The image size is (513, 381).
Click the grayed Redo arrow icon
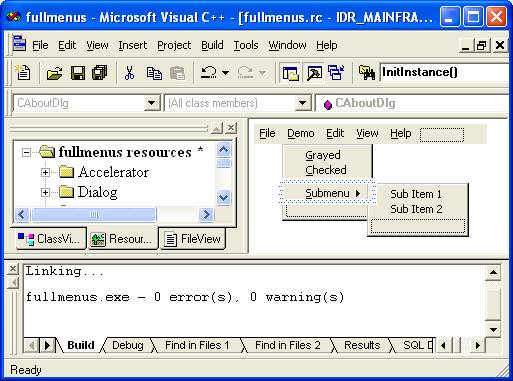pos(245,72)
